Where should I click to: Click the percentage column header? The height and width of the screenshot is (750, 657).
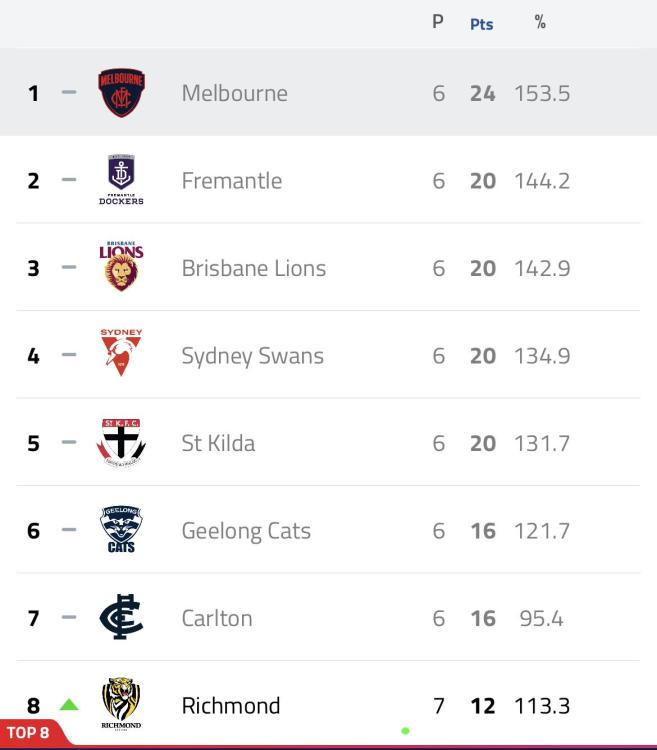pyautogui.click(x=540, y=23)
